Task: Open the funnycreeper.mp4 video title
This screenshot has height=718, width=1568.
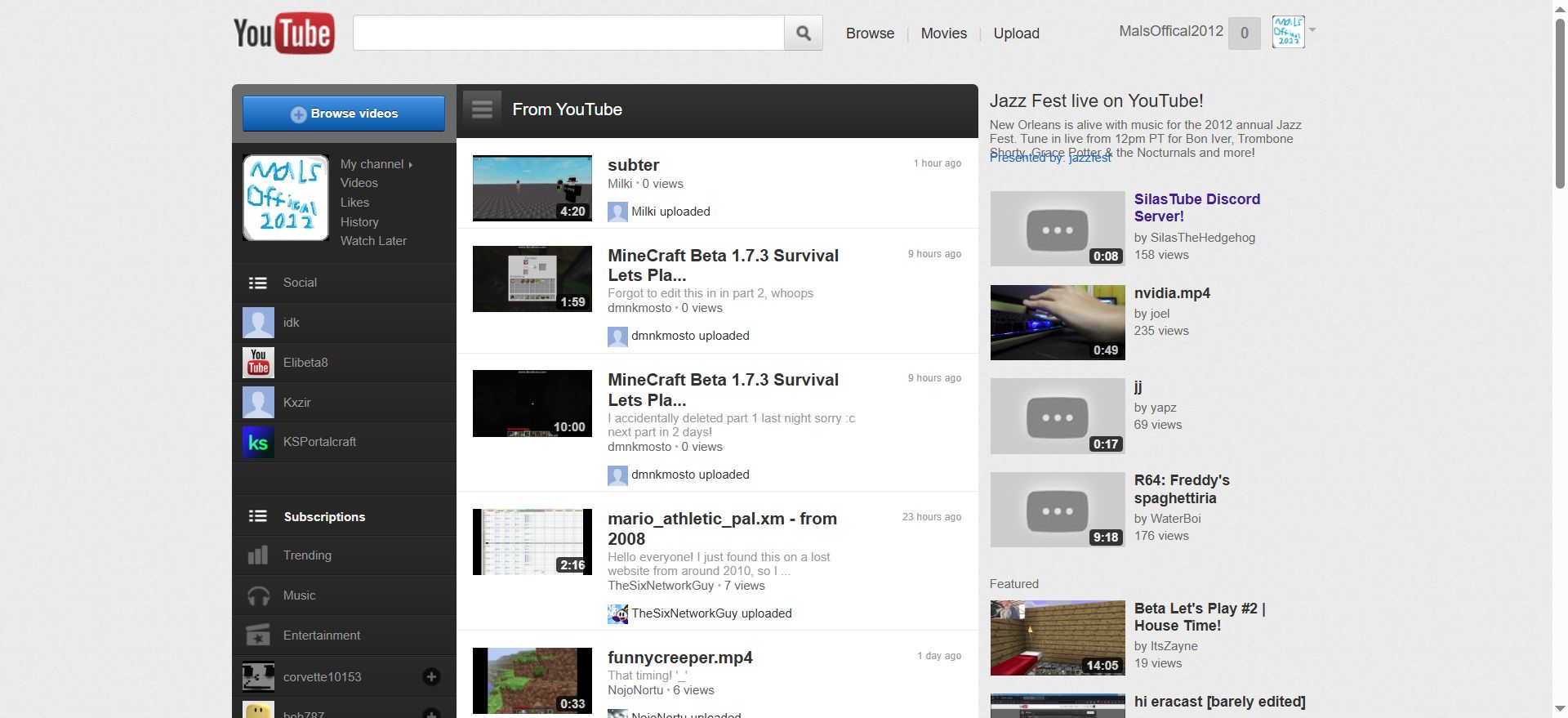Action: [x=680, y=658]
